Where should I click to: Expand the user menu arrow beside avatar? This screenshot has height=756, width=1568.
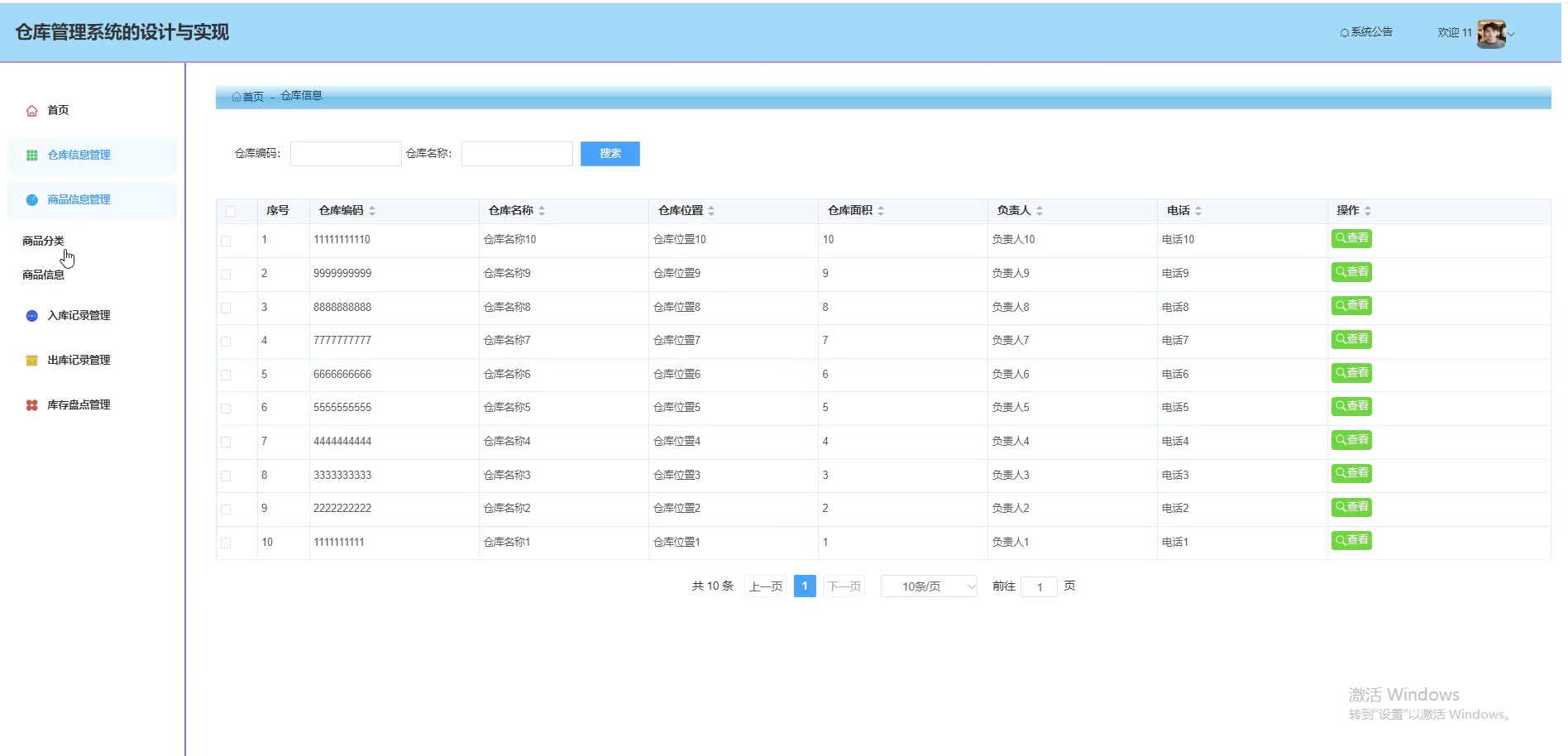tap(1511, 35)
